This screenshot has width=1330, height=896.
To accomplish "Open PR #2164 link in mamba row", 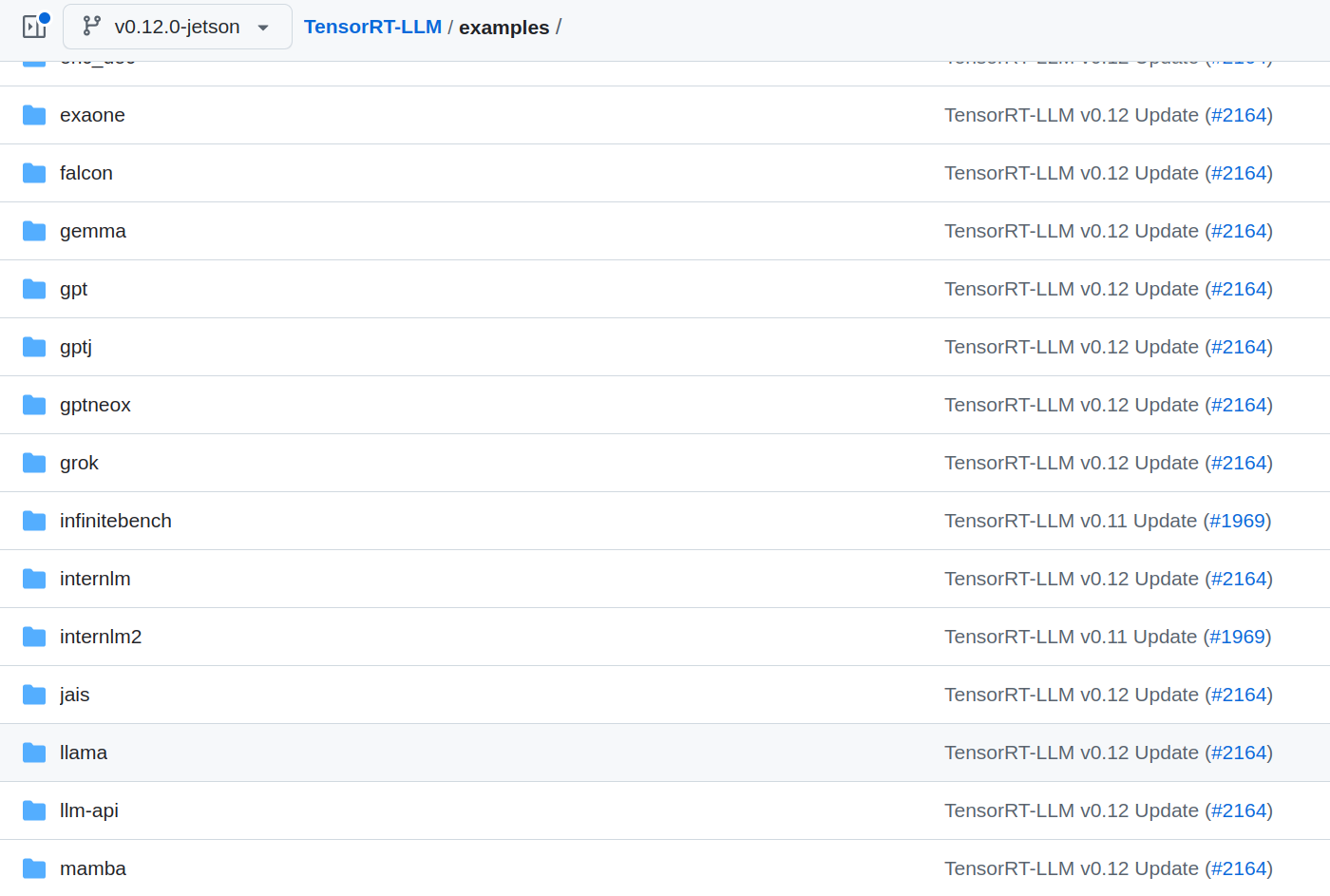I will (1239, 868).
